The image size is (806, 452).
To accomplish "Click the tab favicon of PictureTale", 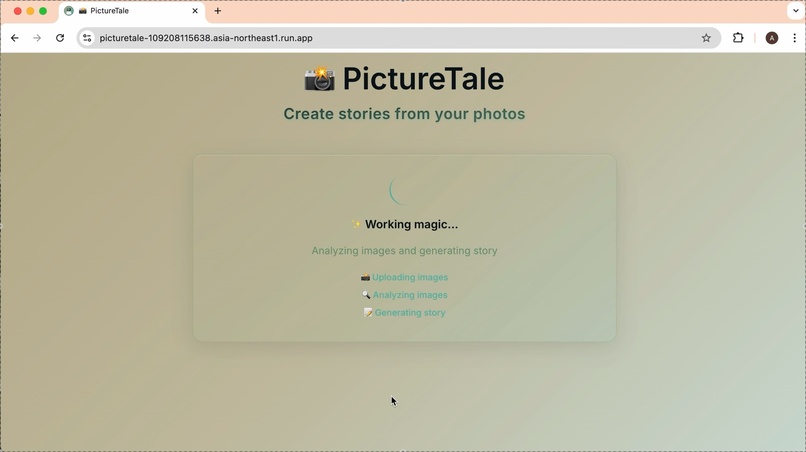I will pyautogui.click(x=69, y=11).
